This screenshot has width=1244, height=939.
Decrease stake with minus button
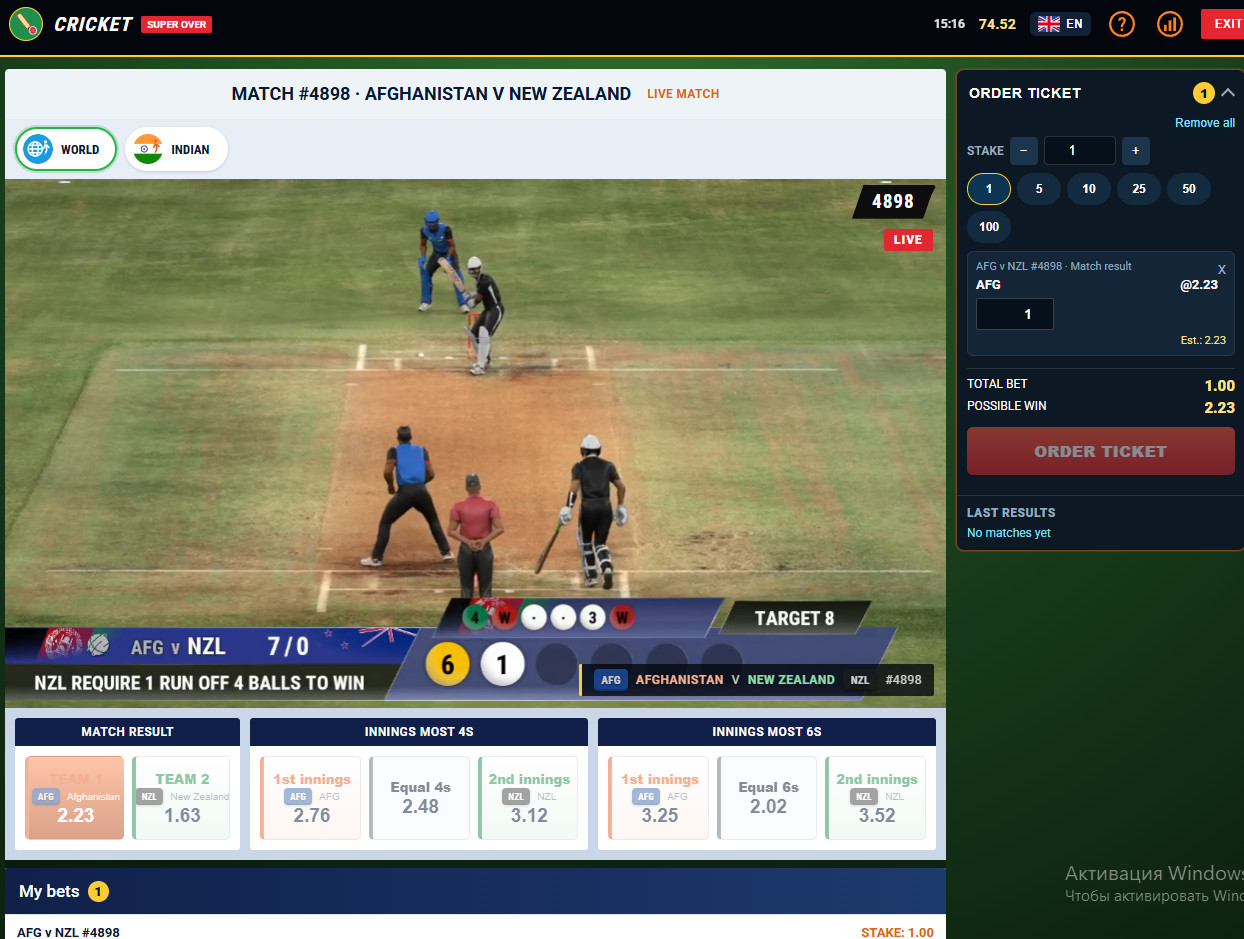(x=1023, y=151)
